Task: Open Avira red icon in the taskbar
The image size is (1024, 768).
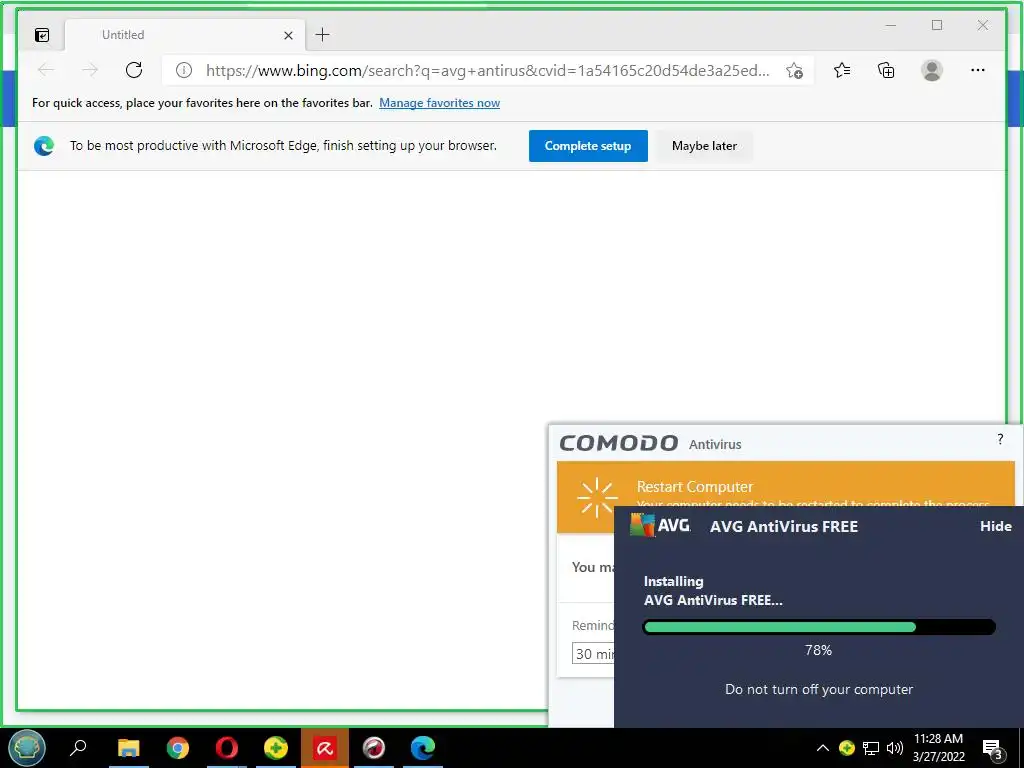Action: (x=325, y=748)
